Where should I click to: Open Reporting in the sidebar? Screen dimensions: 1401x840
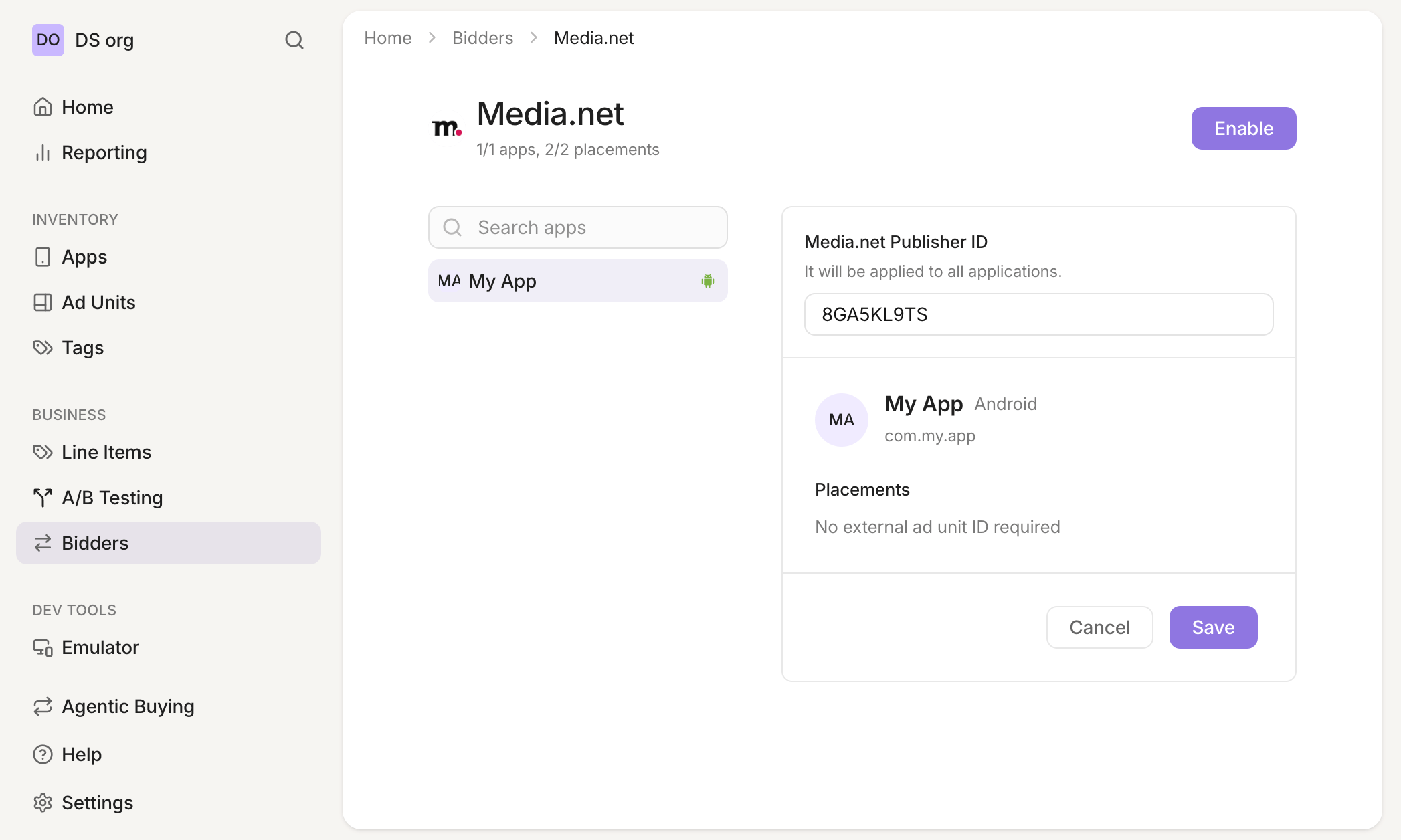[169, 152]
